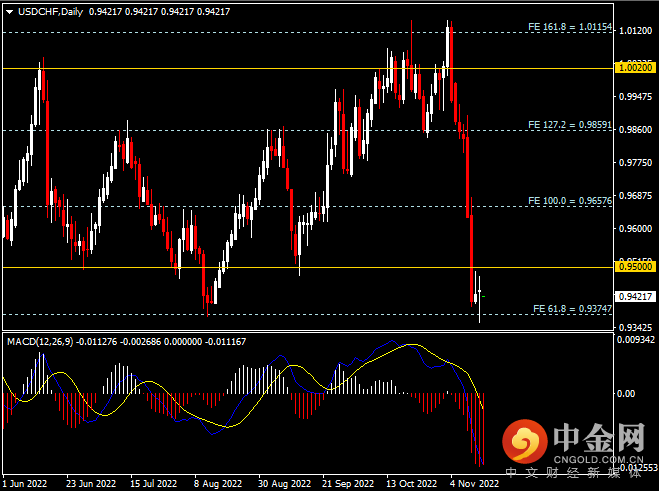The image size is (659, 491).
Task: Click the 8 Aug 2022 date label
Action: pyautogui.click(x=218, y=483)
